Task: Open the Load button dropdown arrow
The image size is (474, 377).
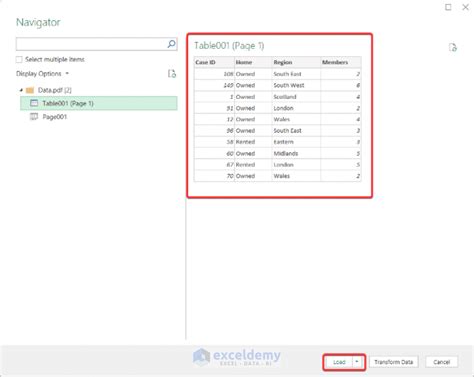Action: point(357,362)
